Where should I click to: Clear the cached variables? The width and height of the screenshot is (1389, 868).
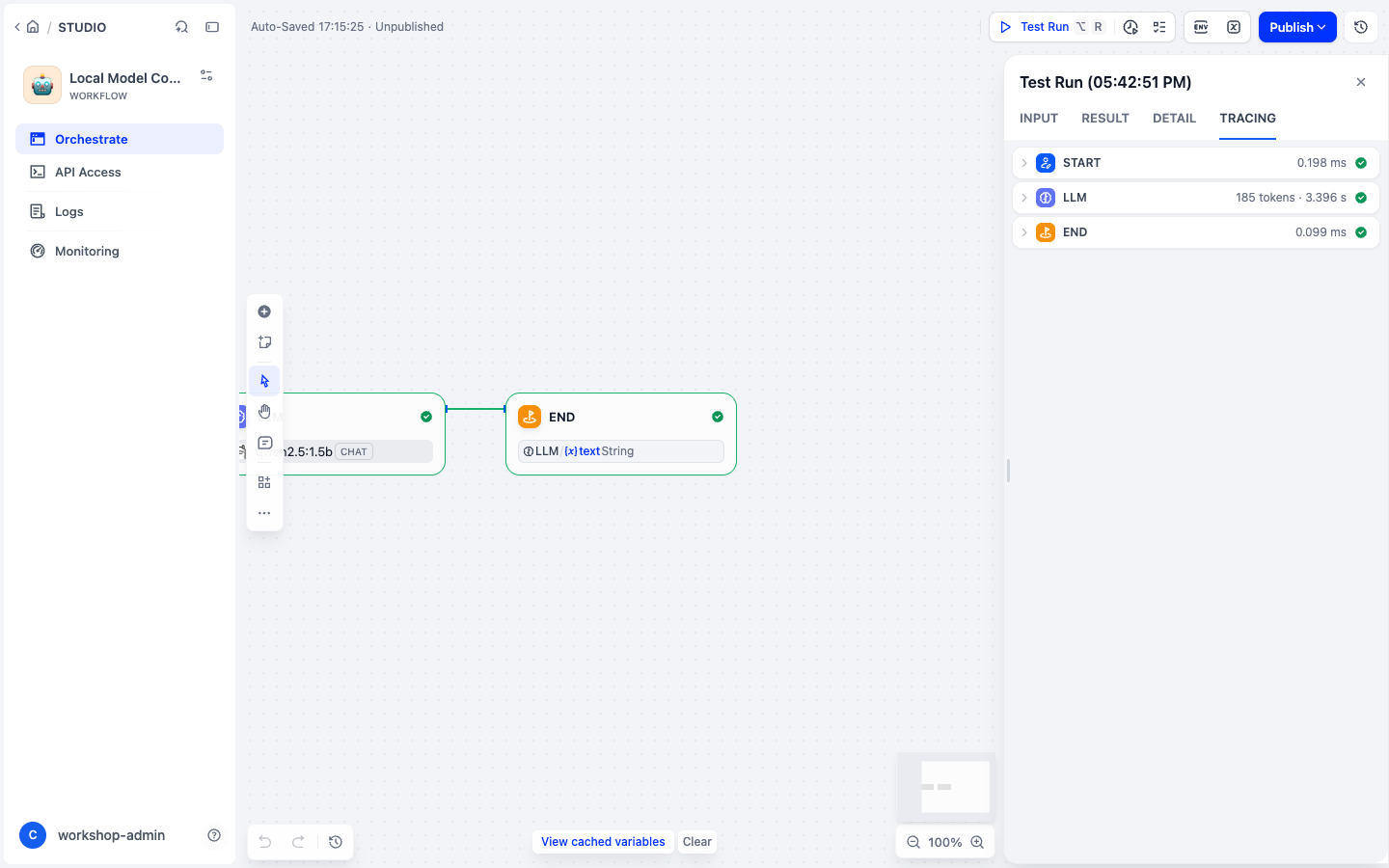[697, 842]
